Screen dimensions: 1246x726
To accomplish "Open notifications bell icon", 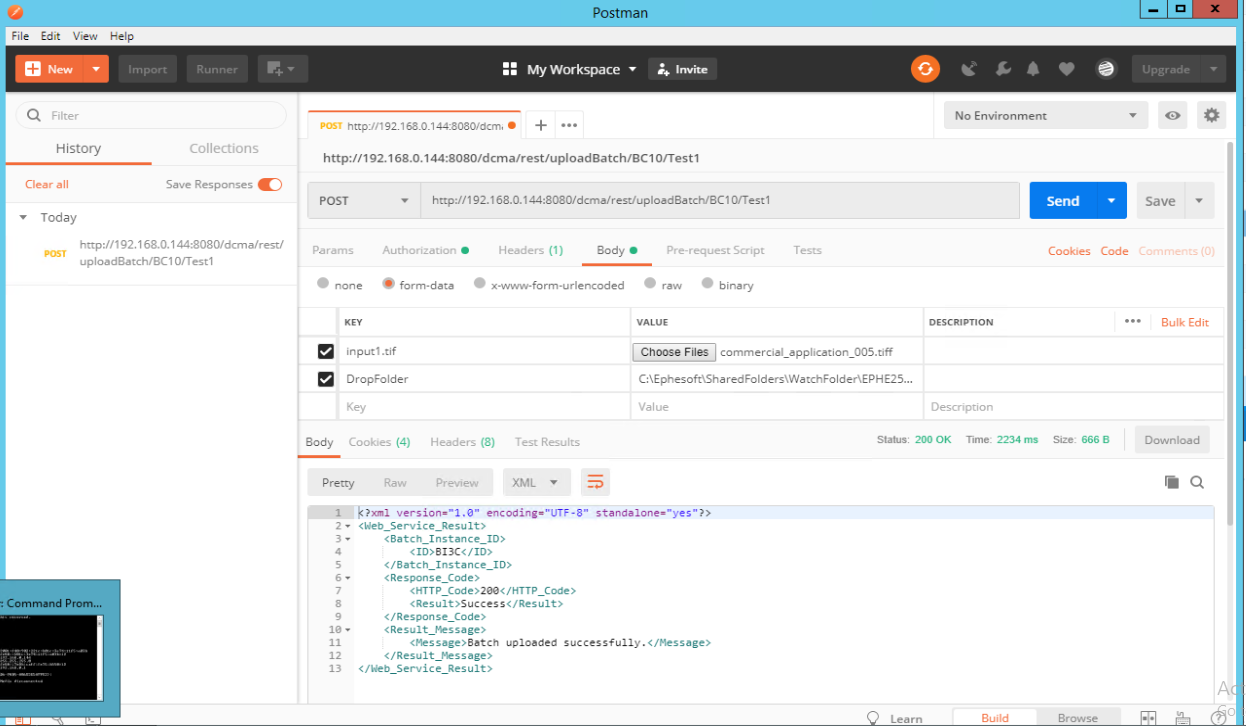I will click(1033, 69).
